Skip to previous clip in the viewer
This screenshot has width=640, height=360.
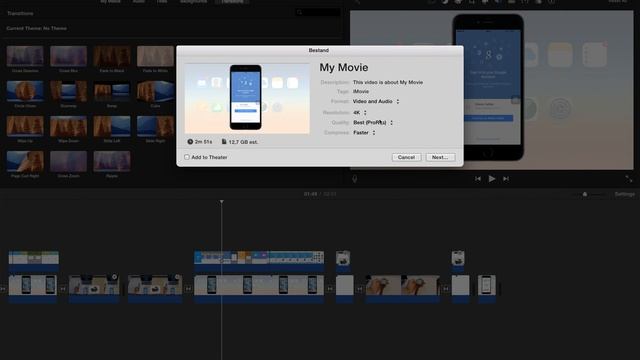click(x=478, y=179)
